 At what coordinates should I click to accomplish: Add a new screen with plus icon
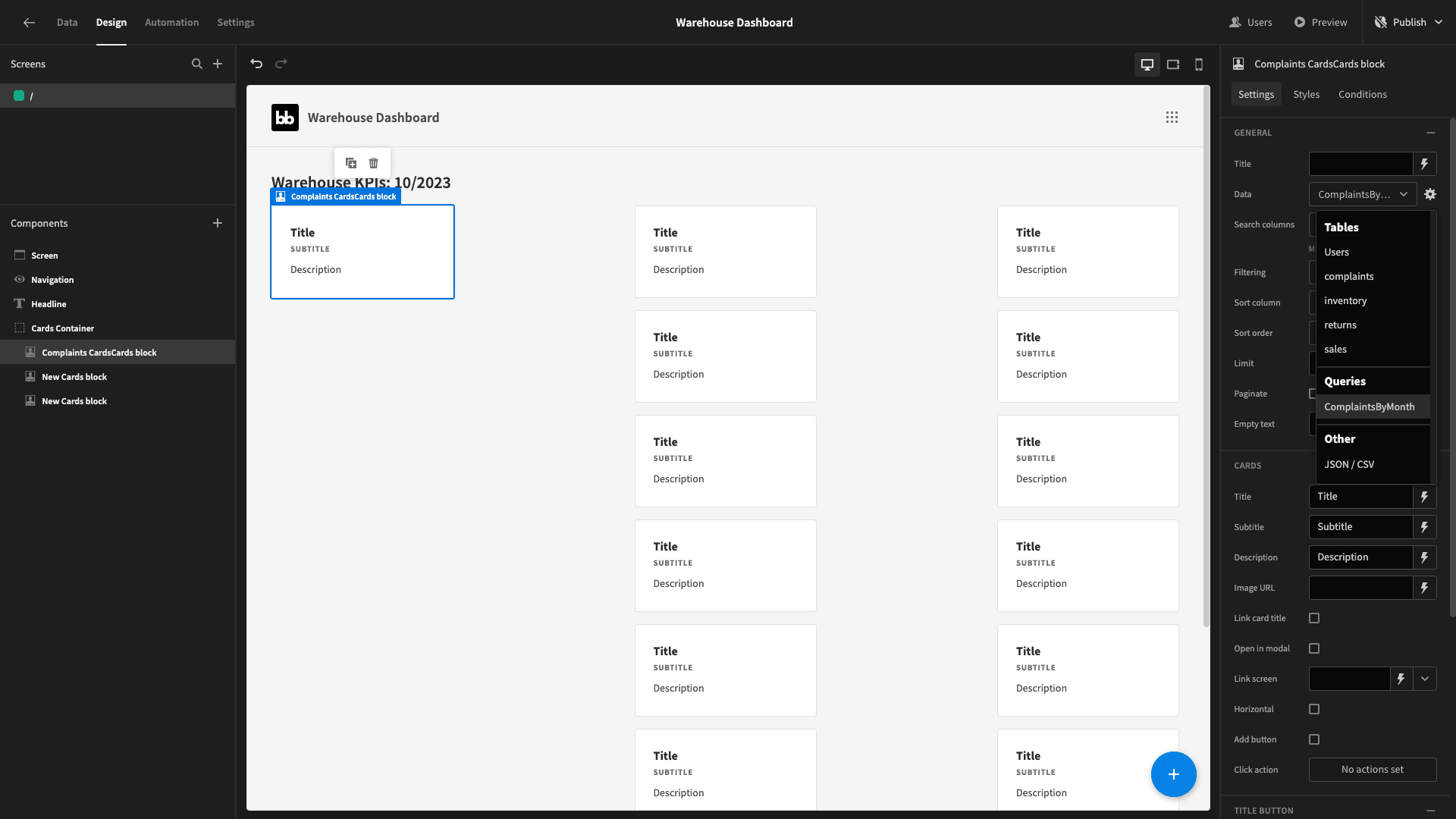[x=218, y=64]
